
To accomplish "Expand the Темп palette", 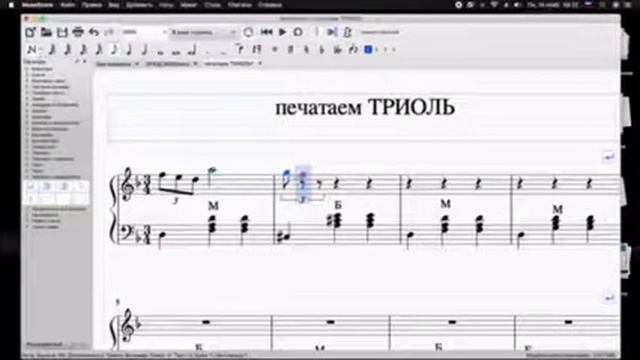I will click(38, 165).
